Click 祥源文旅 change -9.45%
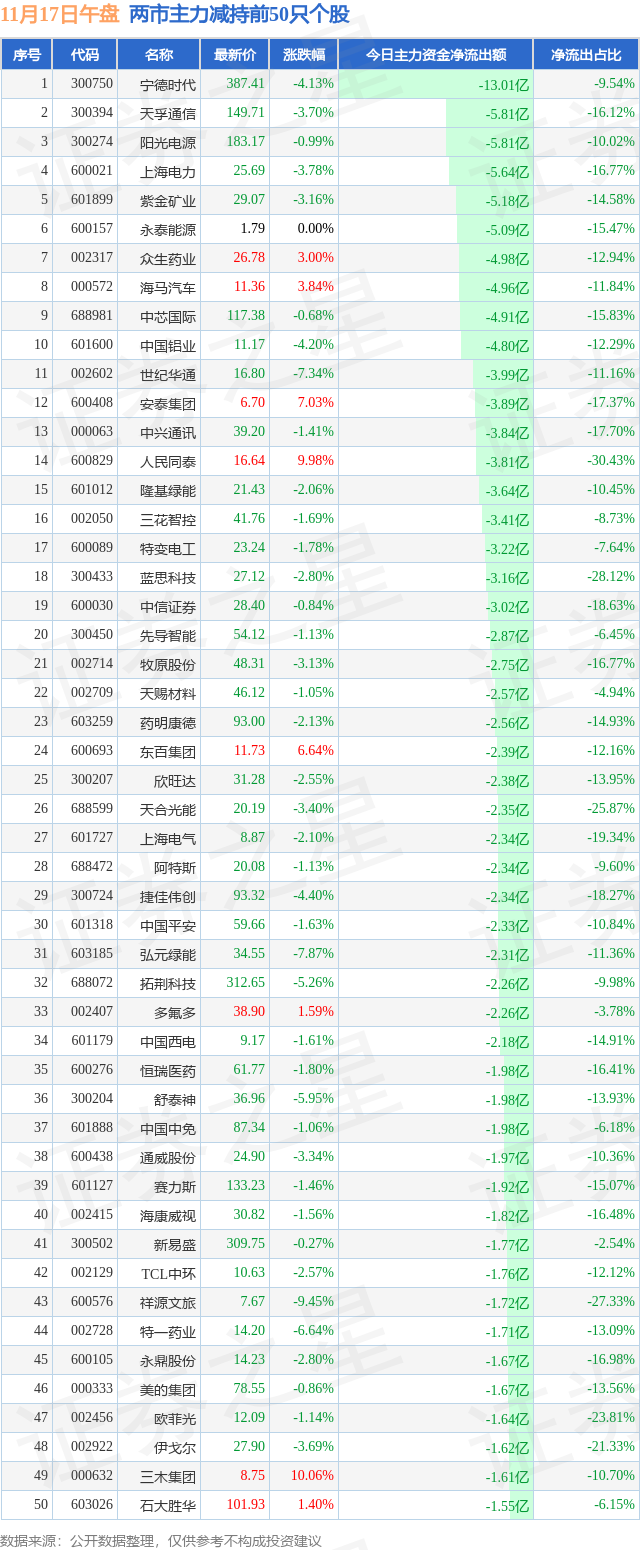Image resolution: width=640 pixels, height=1550 pixels. click(313, 1302)
